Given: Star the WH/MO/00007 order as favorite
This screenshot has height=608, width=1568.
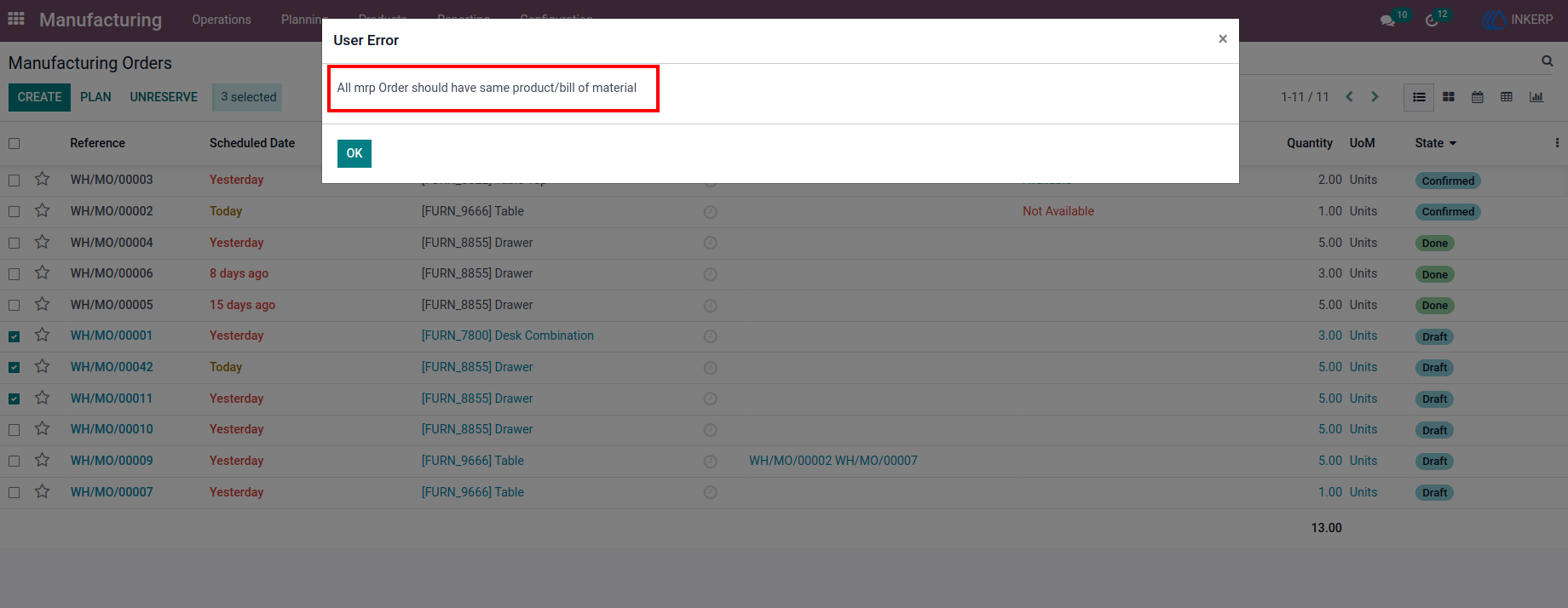Looking at the screenshot, I should click(x=42, y=491).
